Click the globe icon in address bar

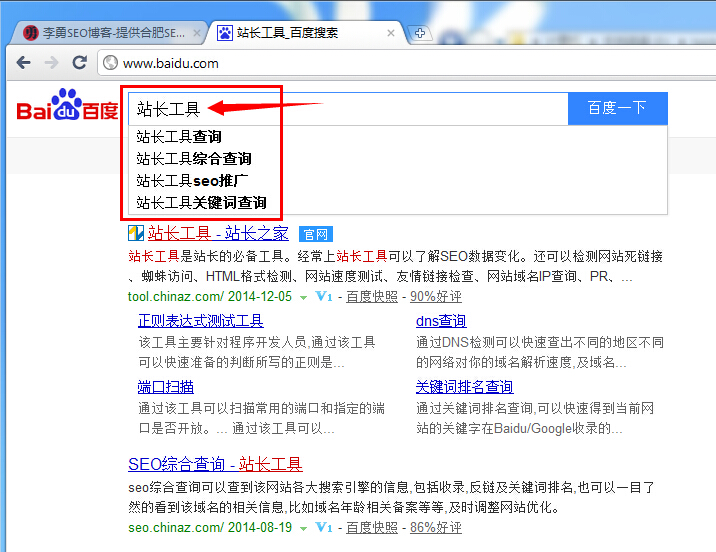(110, 63)
